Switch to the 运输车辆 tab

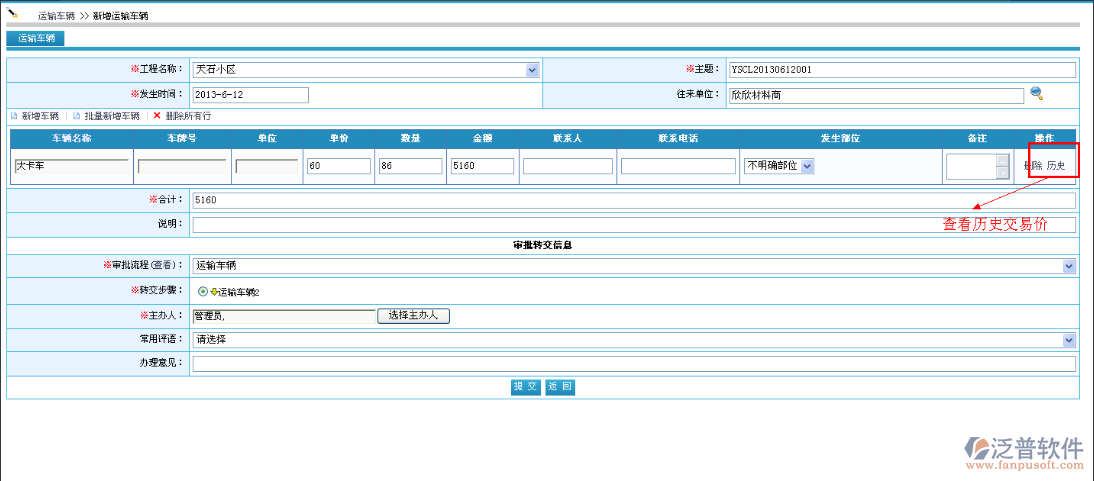(35, 38)
